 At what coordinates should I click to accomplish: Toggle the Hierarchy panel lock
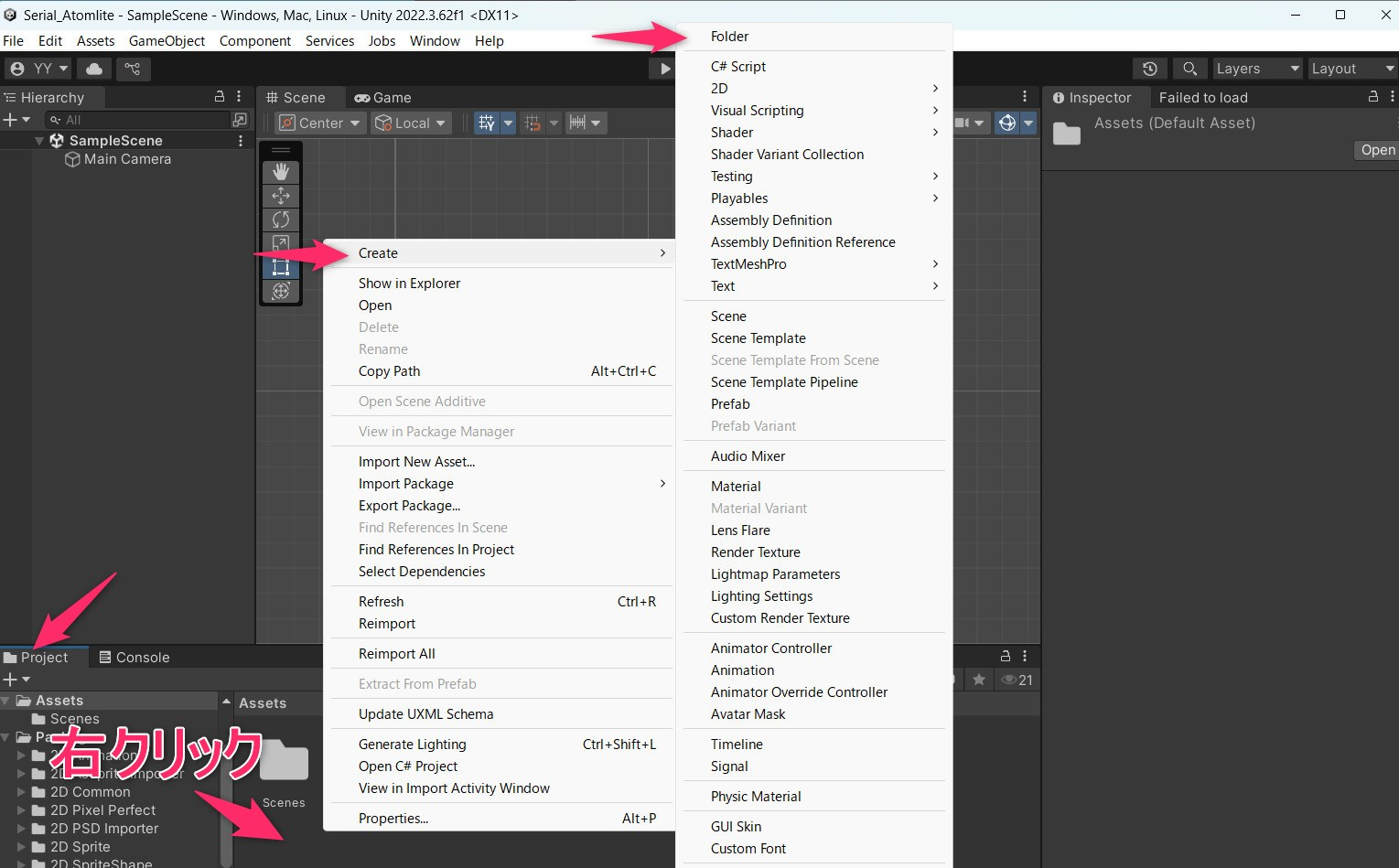[220, 96]
